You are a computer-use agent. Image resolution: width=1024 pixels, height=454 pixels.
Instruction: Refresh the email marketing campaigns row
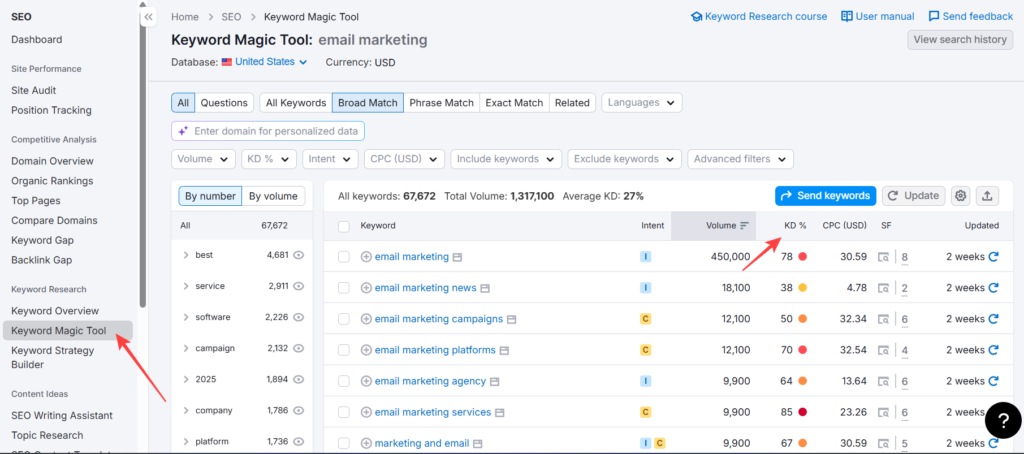pos(993,319)
